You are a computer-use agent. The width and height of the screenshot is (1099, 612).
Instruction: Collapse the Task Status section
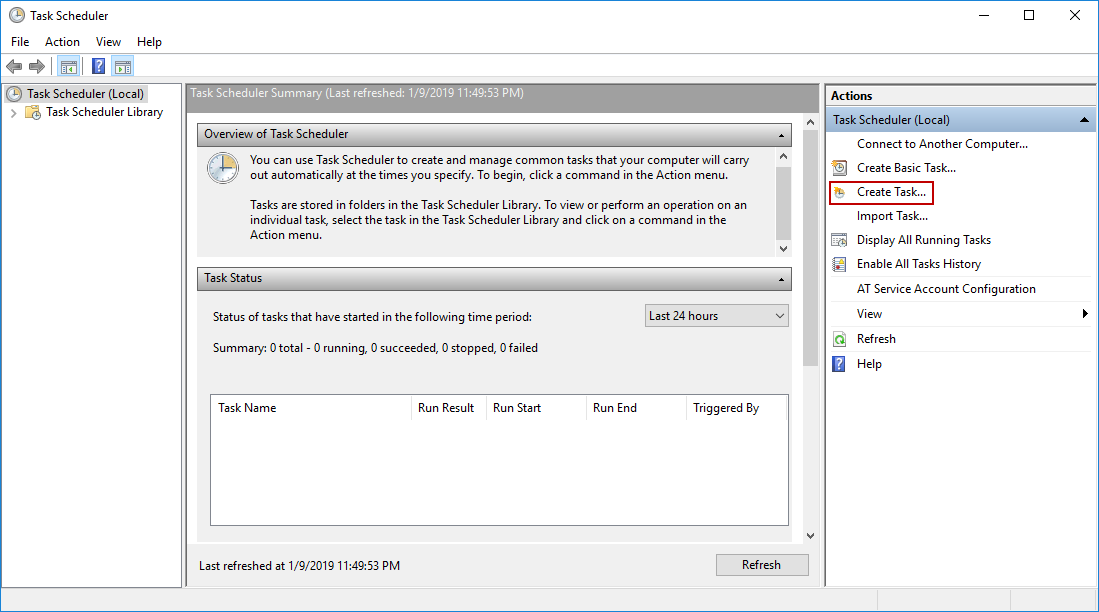781,279
